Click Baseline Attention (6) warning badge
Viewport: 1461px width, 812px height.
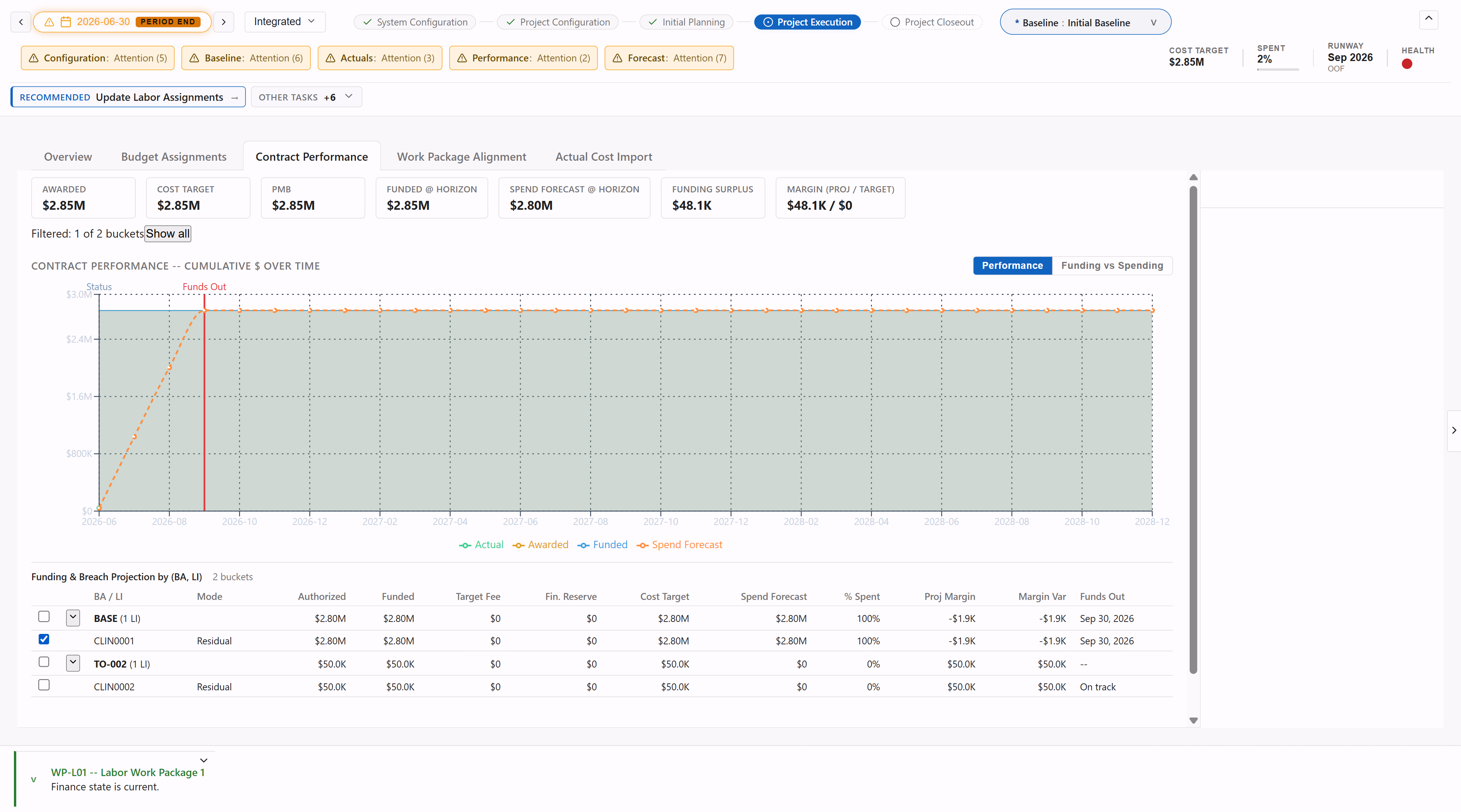coord(246,58)
